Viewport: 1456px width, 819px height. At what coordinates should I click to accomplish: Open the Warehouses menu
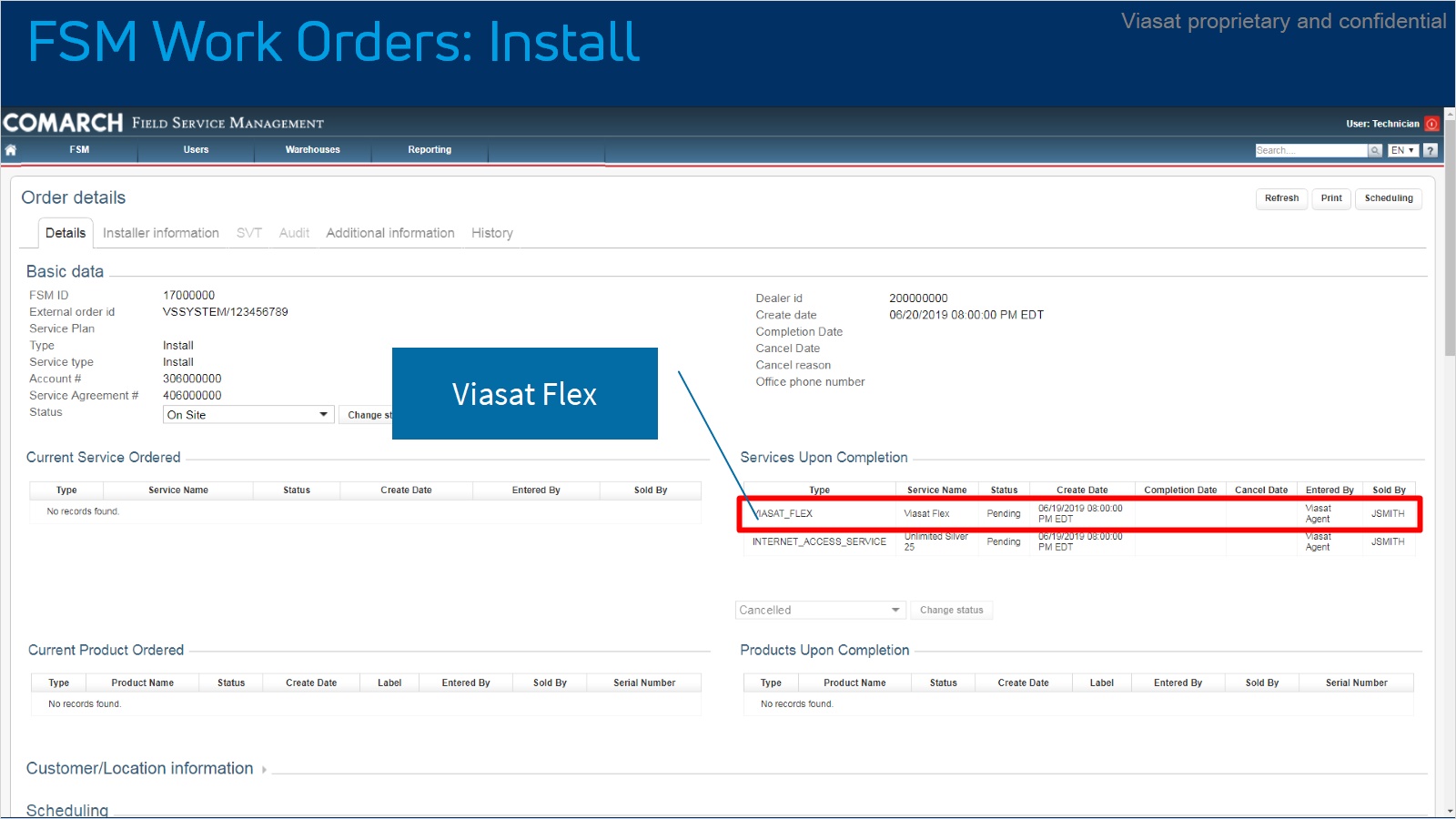coord(312,150)
